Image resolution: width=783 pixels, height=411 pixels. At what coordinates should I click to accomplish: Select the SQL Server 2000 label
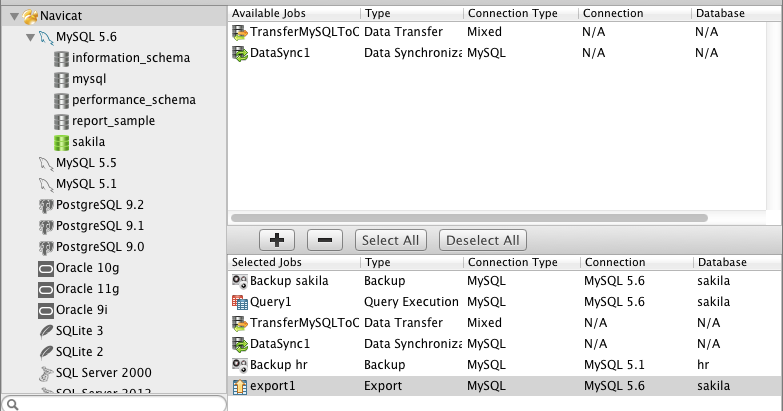point(104,373)
